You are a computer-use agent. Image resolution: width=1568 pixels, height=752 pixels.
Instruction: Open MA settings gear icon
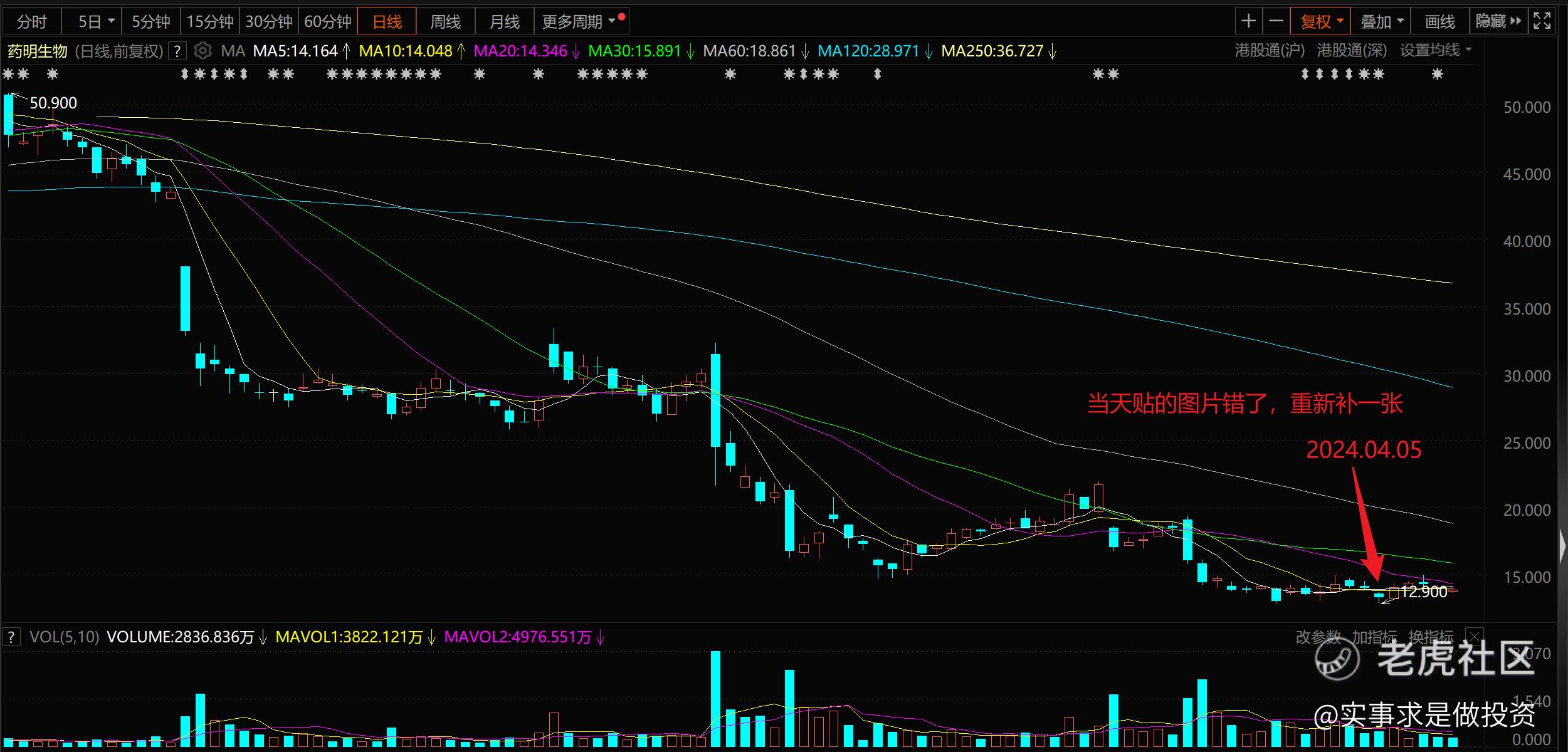coord(203,51)
